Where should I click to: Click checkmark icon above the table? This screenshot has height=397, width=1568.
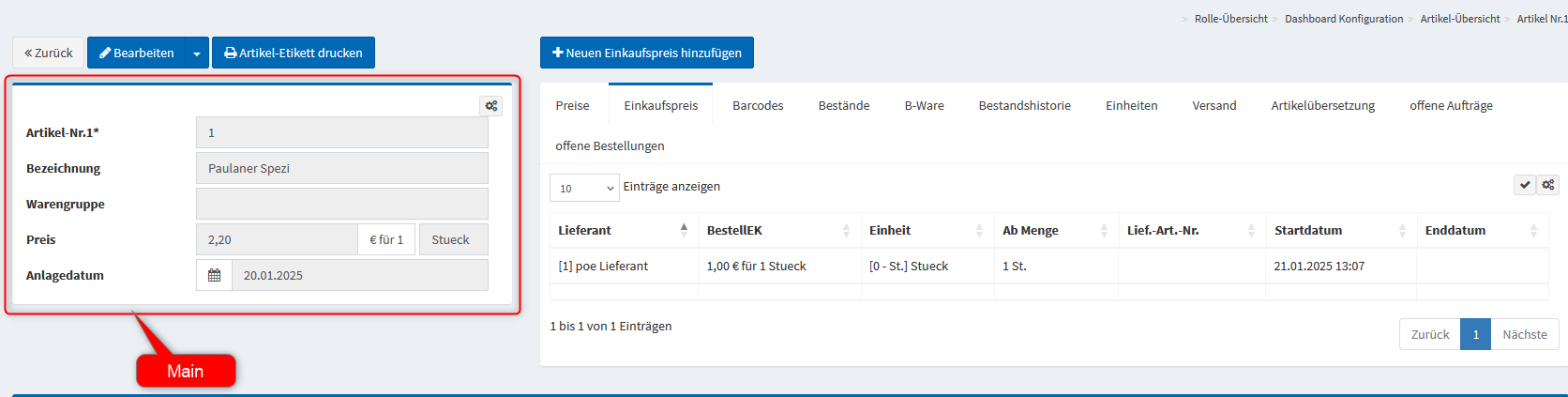tap(1525, 185)
